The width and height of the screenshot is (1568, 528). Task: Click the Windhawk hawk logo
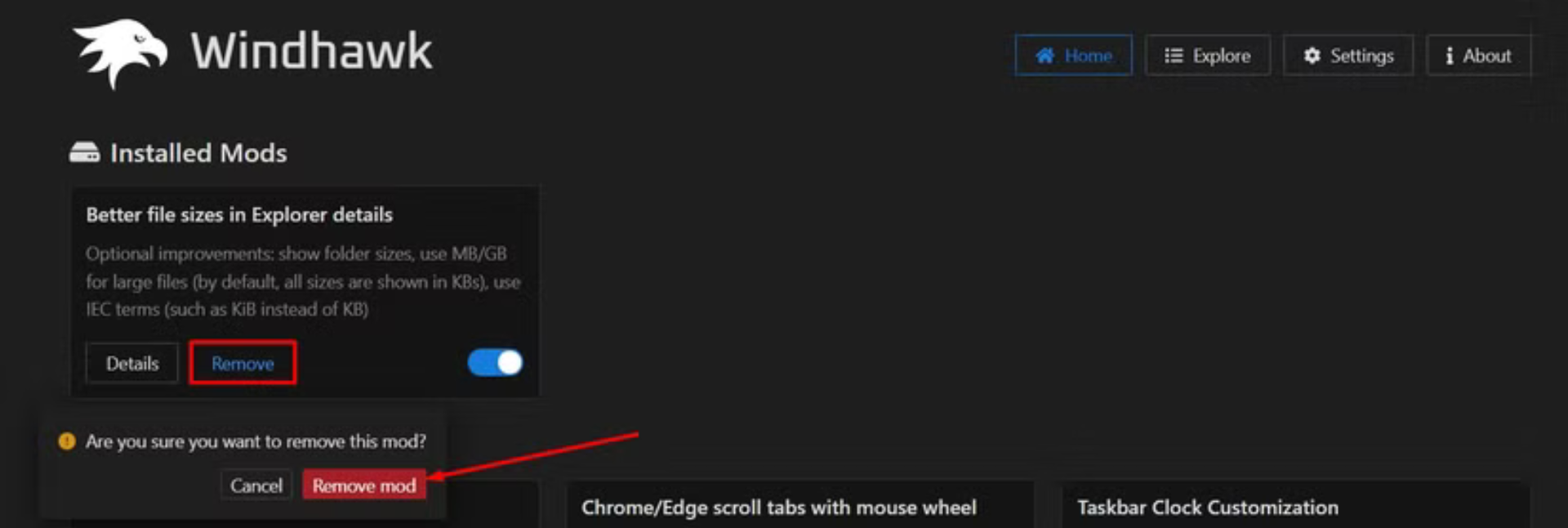pyautogui.click(x=120, y=54)
